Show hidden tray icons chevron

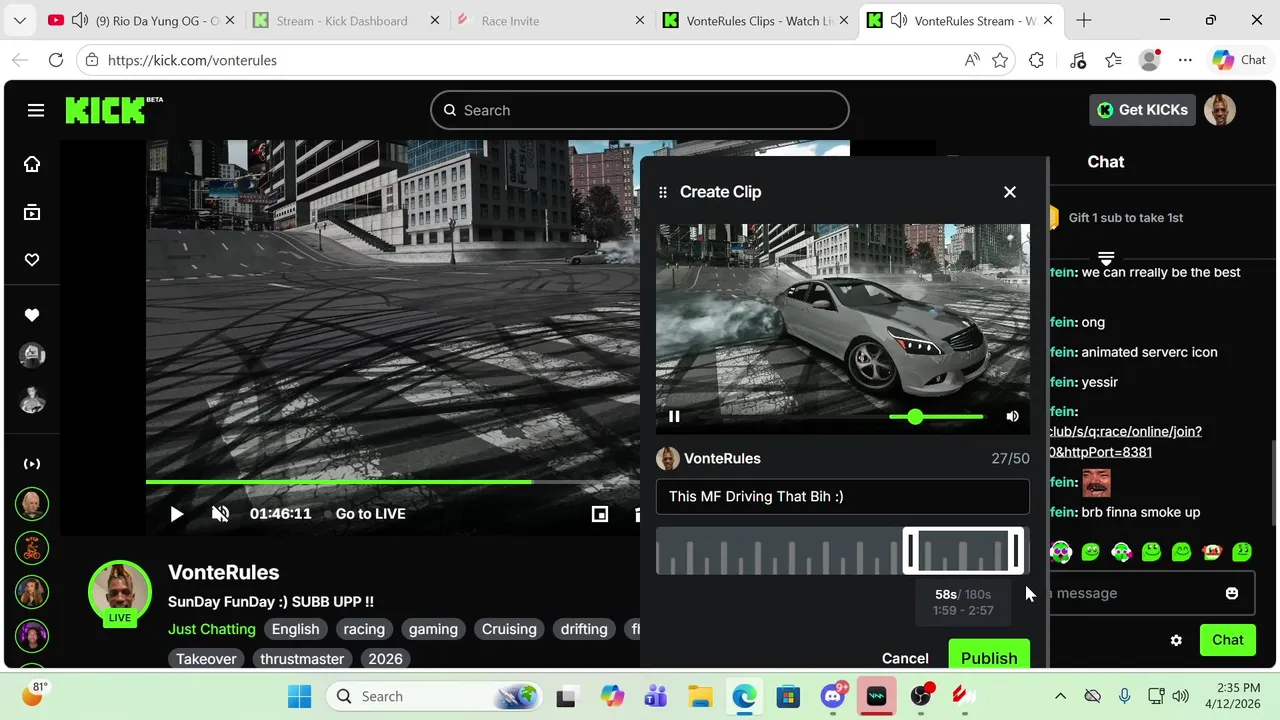1061,696
